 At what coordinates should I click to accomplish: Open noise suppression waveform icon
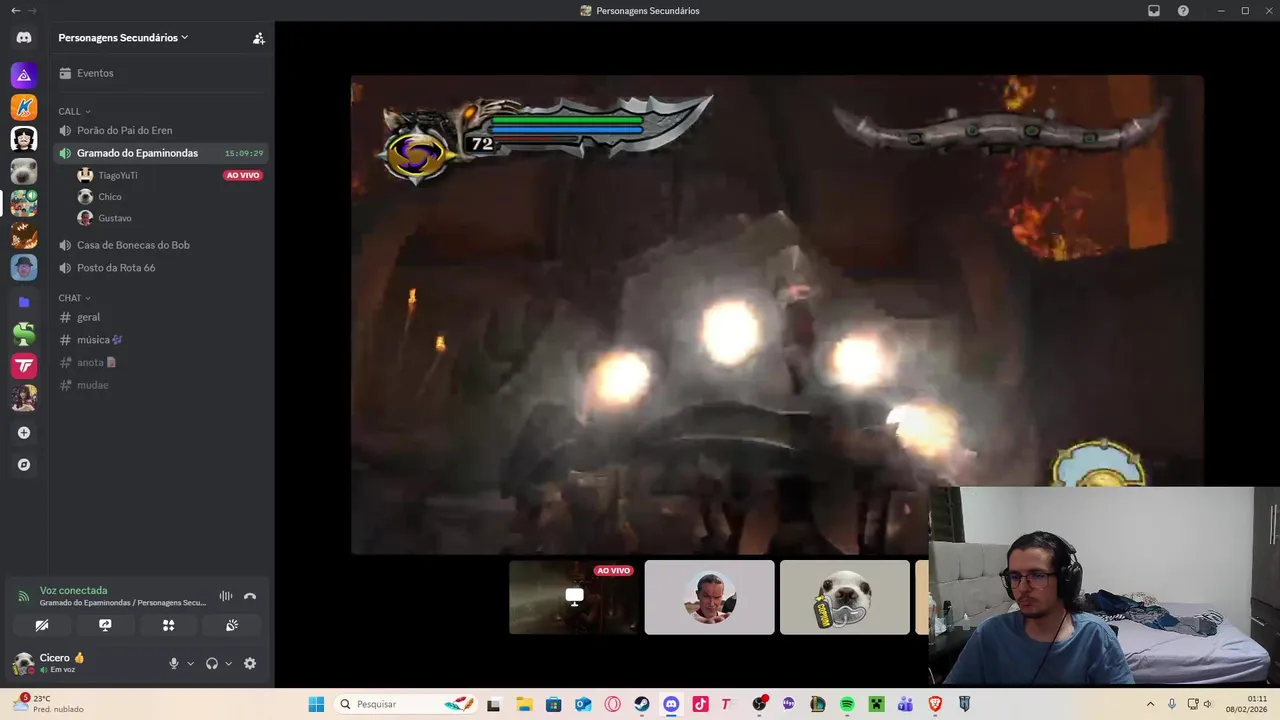coord(226,596)
